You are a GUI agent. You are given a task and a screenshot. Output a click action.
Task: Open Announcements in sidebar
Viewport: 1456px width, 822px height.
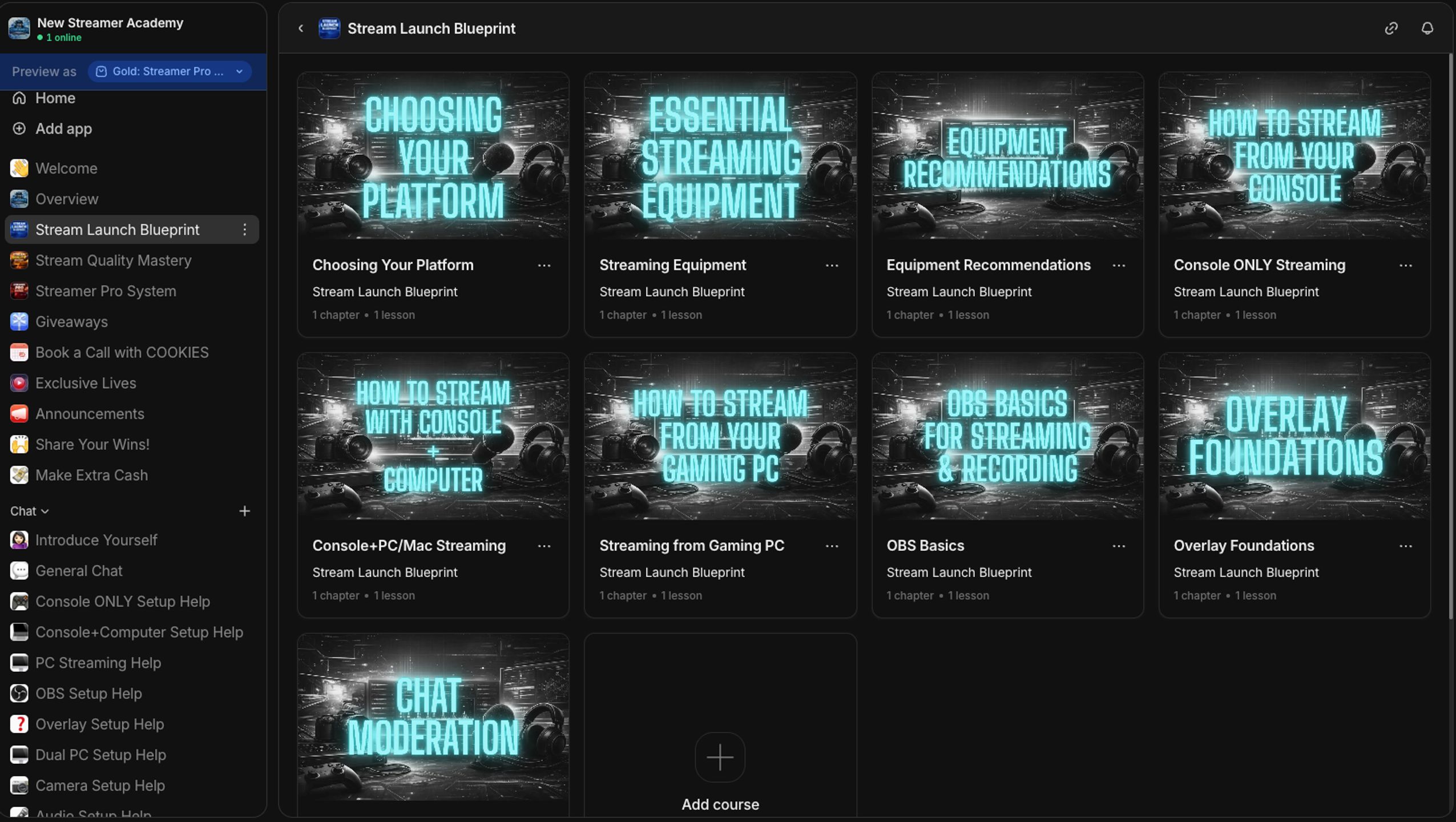tap(132, 414)
